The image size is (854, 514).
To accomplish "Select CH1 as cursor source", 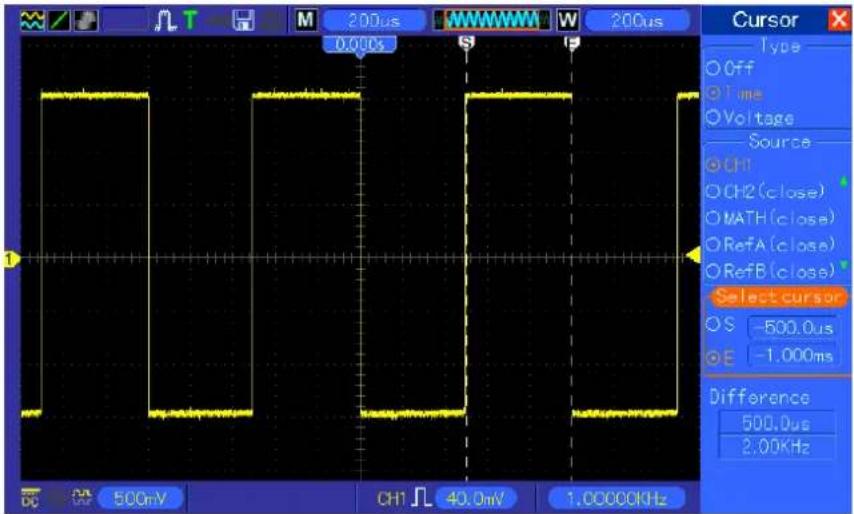I will point(729,164).
